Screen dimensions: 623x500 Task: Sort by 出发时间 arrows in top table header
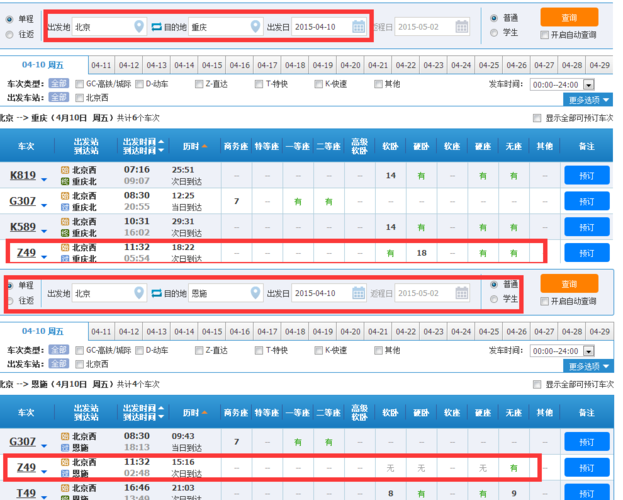[161, 146]
